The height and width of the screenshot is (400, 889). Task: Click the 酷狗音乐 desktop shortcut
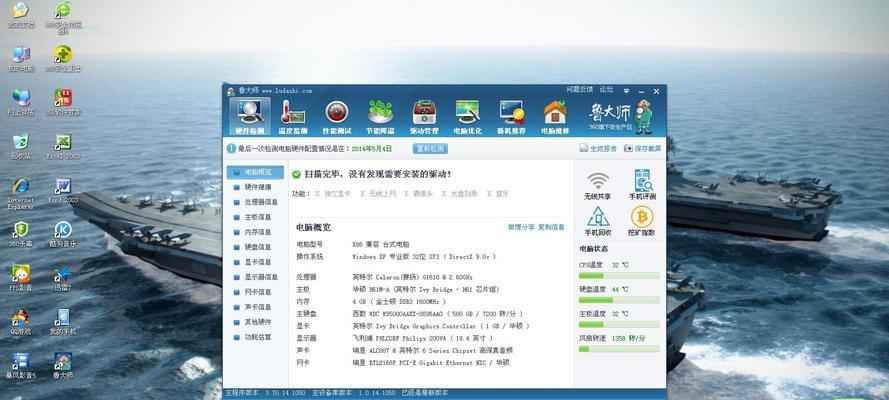pyautogui.click(x=63, y=234)
